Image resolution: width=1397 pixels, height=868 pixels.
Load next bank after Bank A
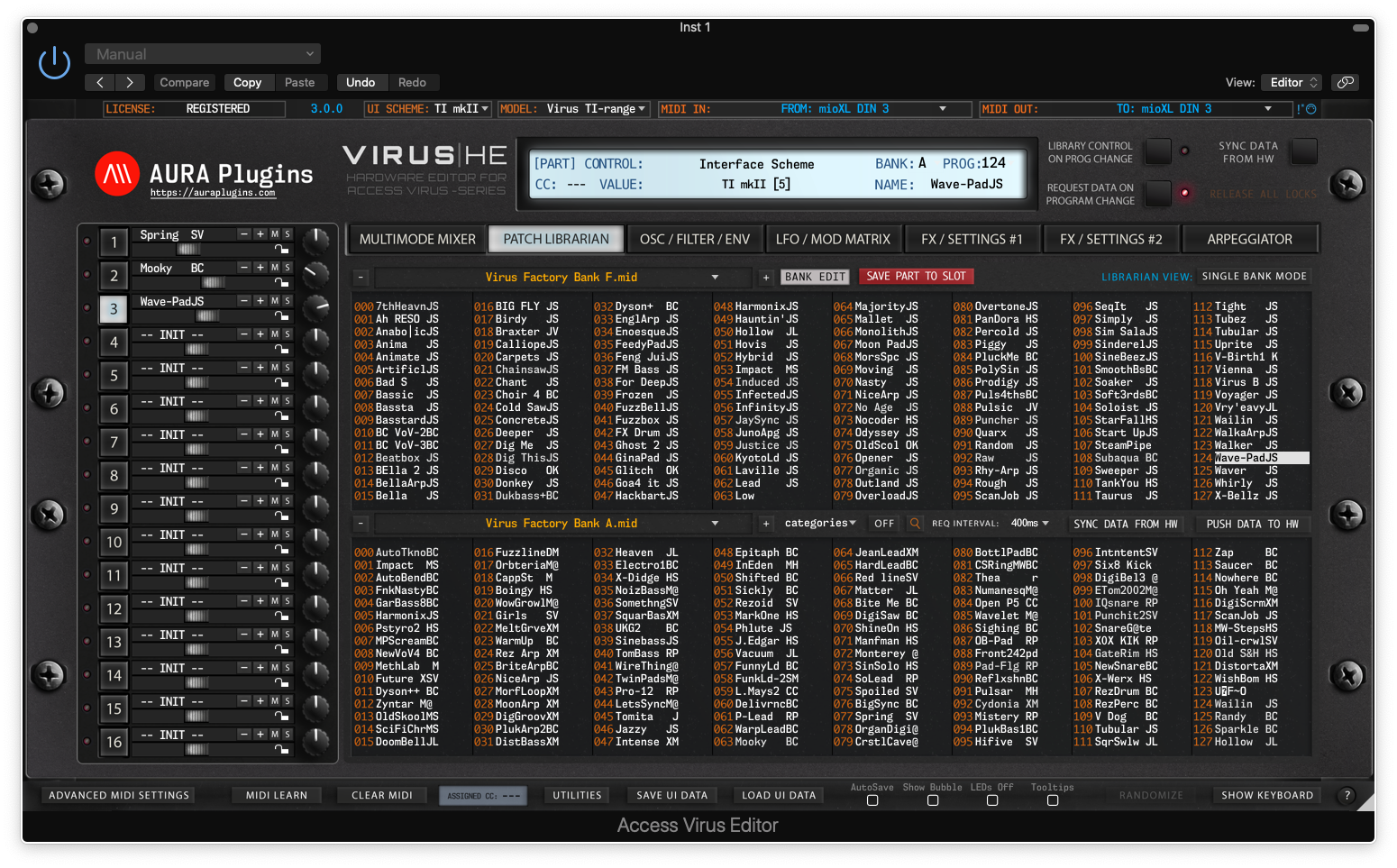coord(765,524)
